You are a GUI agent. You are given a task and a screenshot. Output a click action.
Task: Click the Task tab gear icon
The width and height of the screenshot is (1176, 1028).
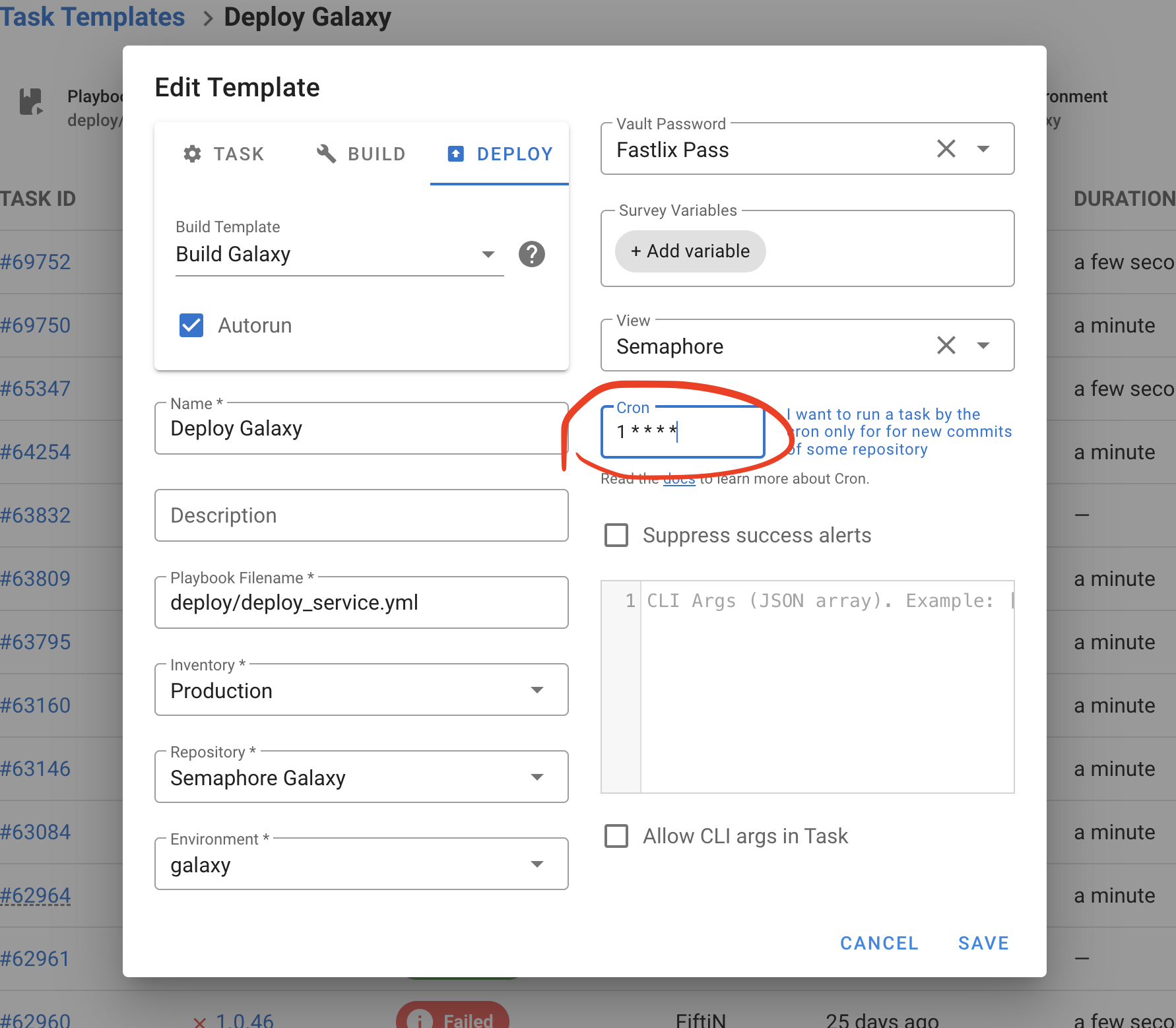coord(192,154)
